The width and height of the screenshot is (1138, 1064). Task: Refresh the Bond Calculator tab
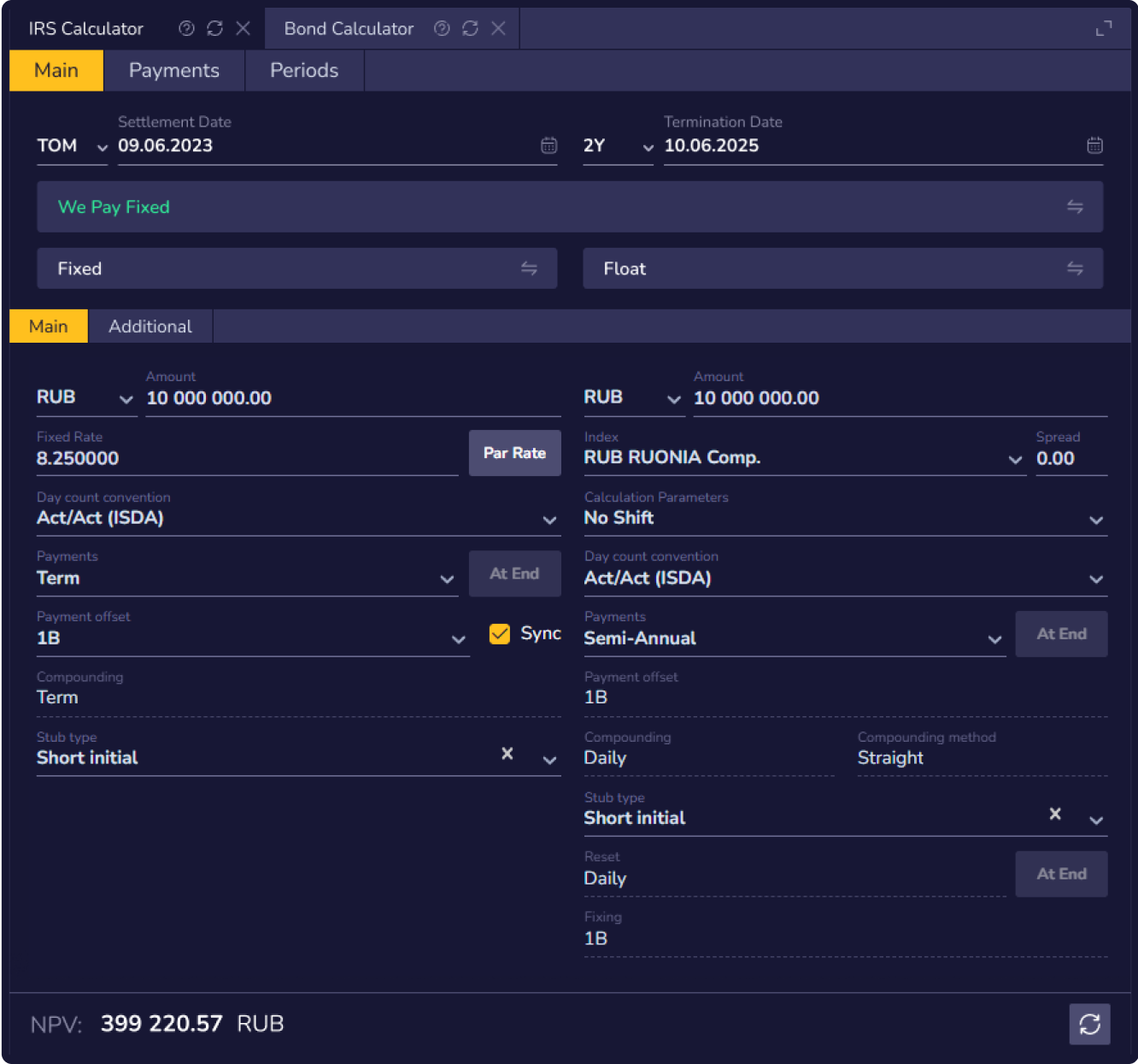click(x=470, y=28)
